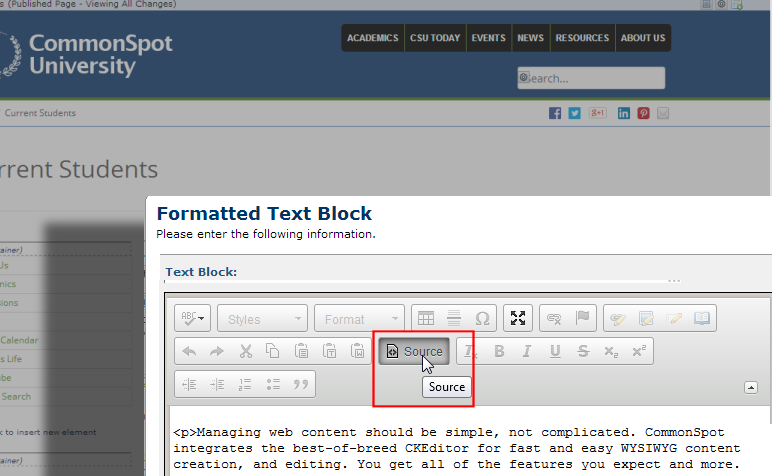Redo the last edit
772x476 pixels.
click(x=217, y=351)
